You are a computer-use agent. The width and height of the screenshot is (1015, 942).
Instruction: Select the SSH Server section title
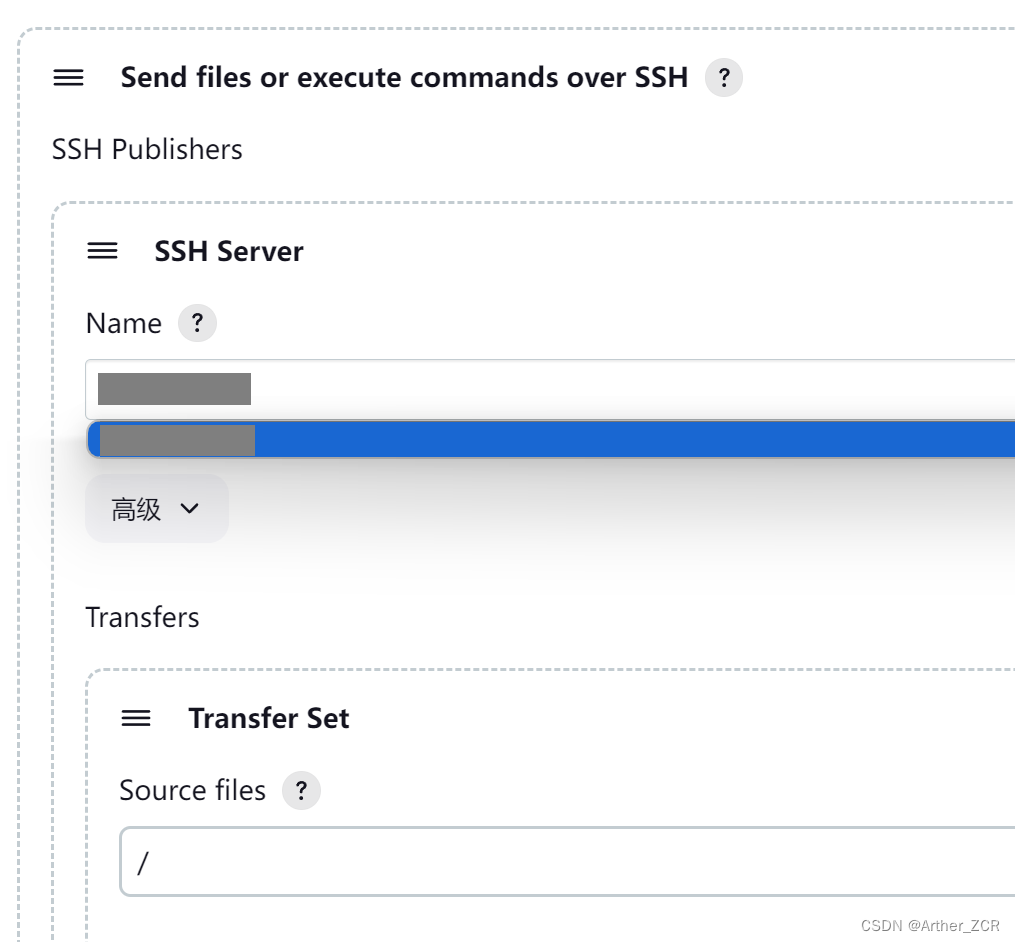(228, 251)
